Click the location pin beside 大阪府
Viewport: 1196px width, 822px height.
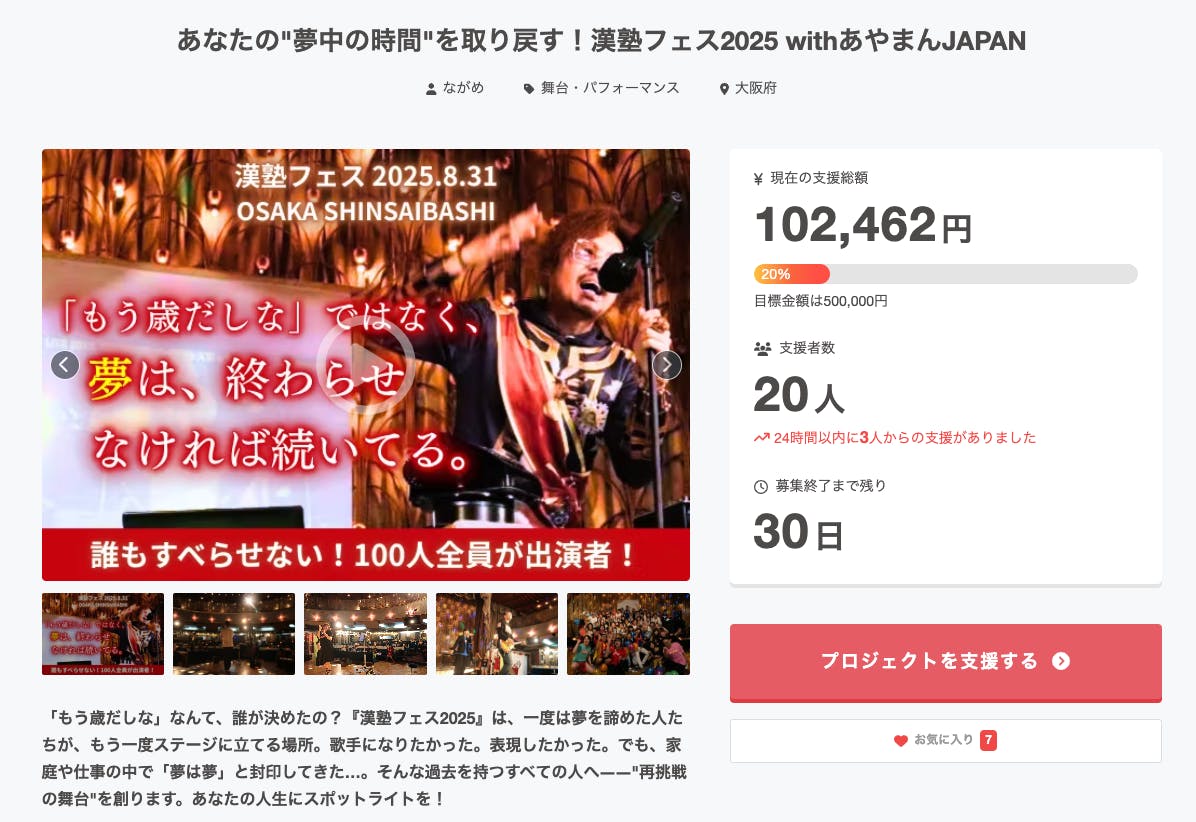tap(724, 89)
